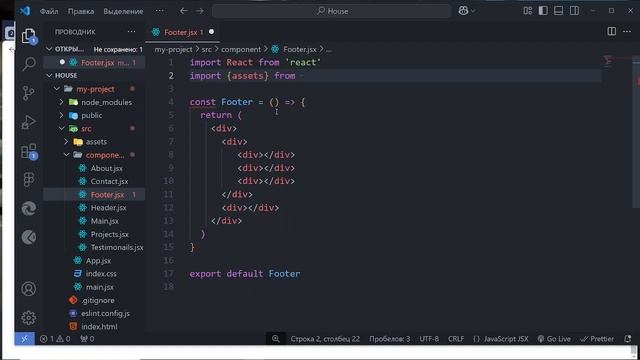Click the my-project breadcrumb segment
The width and height of the screenshot is (640, 360).
coord(173,49)
